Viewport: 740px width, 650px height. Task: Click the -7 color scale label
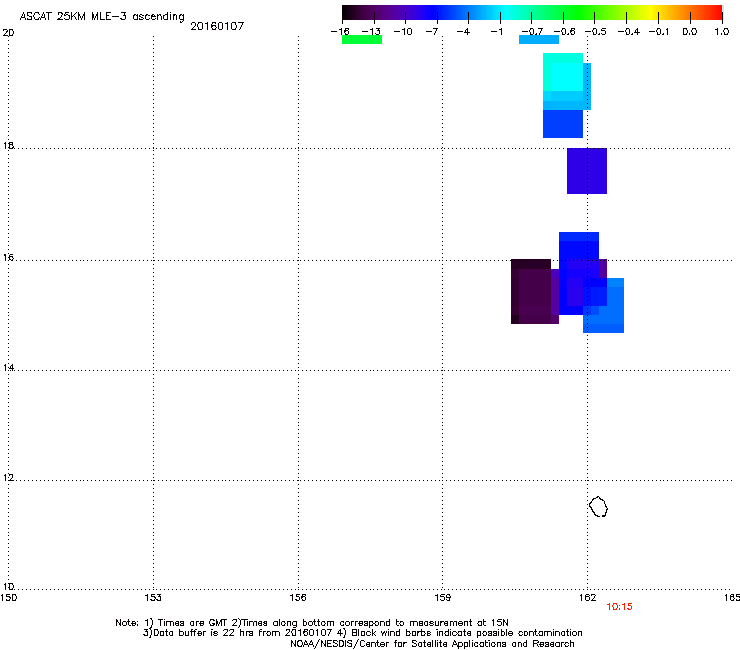[x=432, y=32]
